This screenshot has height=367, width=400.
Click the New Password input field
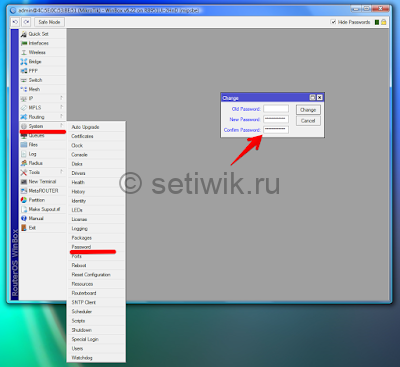pos(276,119)
